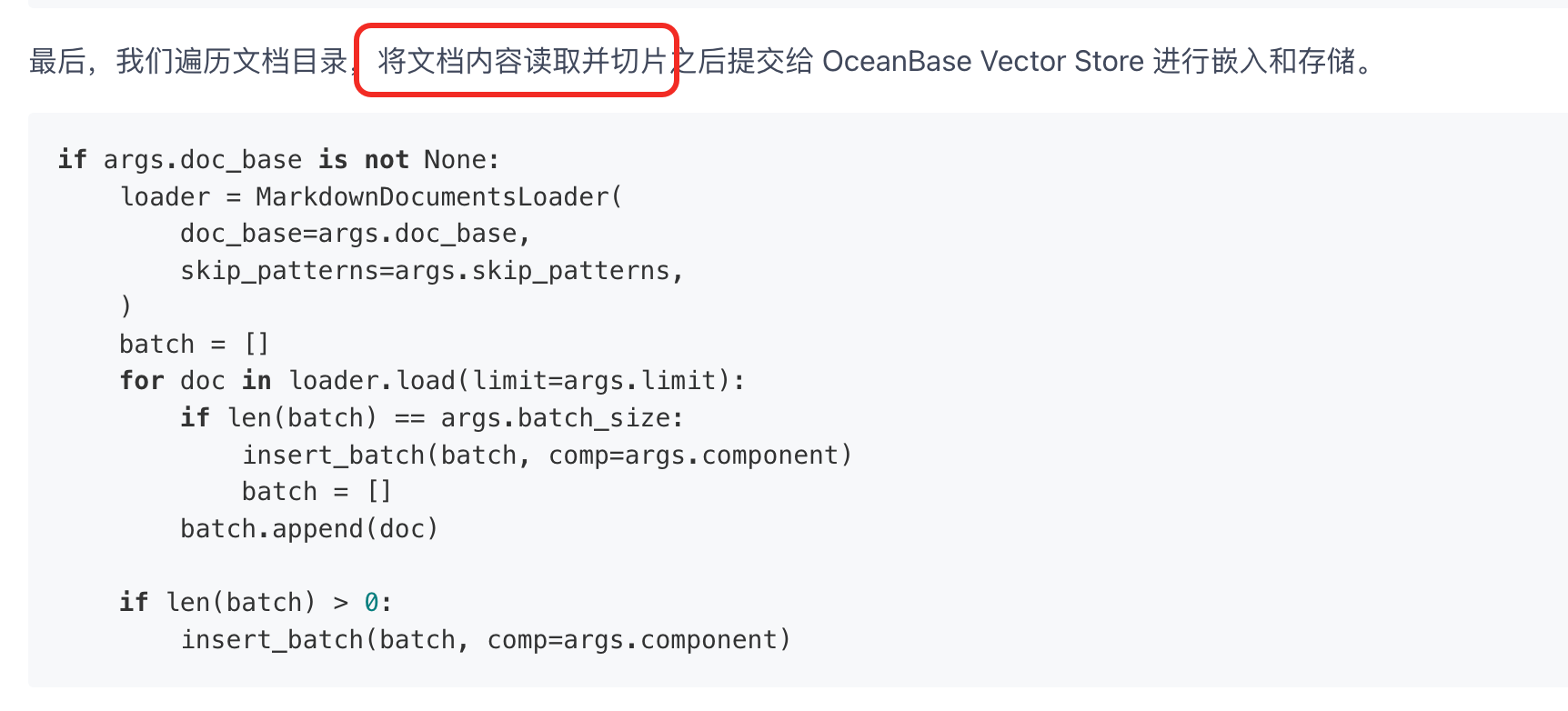Click the 'not' keyword in the first code line
Viewport: 1568px width, 711px height.
point(387,160)
